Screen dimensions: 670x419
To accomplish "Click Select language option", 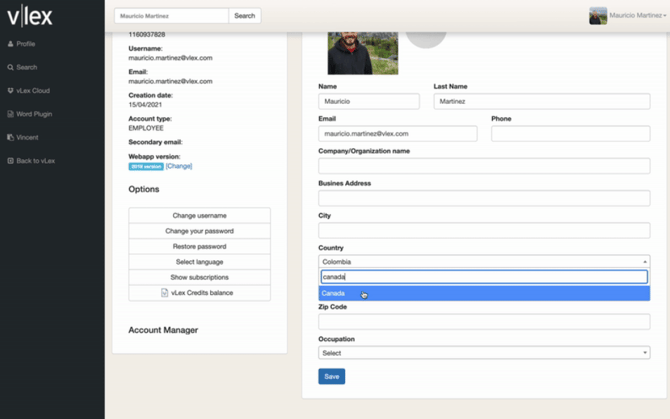I will [200, 261].
